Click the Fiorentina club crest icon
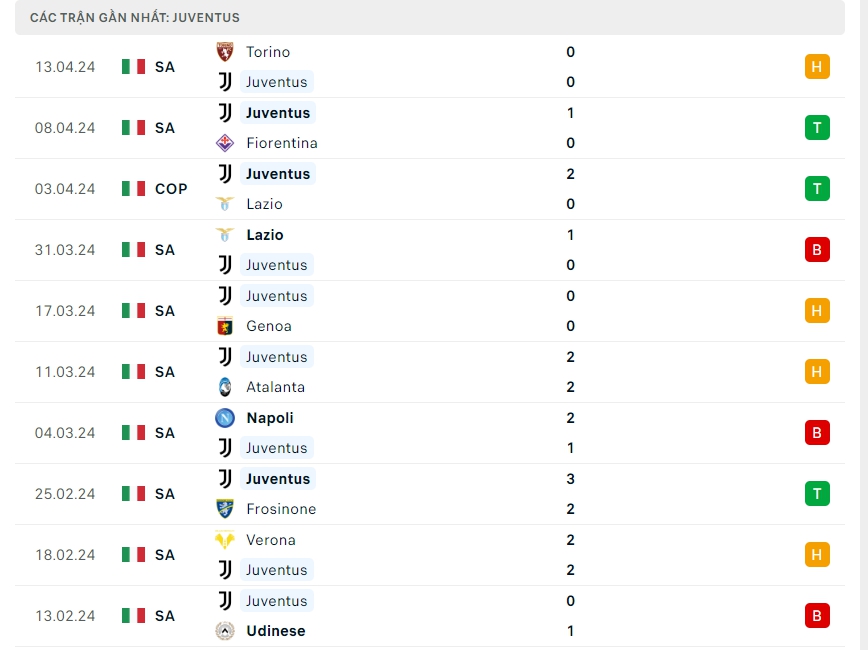The height and width of the screenshot is (650, 868). 225,143
